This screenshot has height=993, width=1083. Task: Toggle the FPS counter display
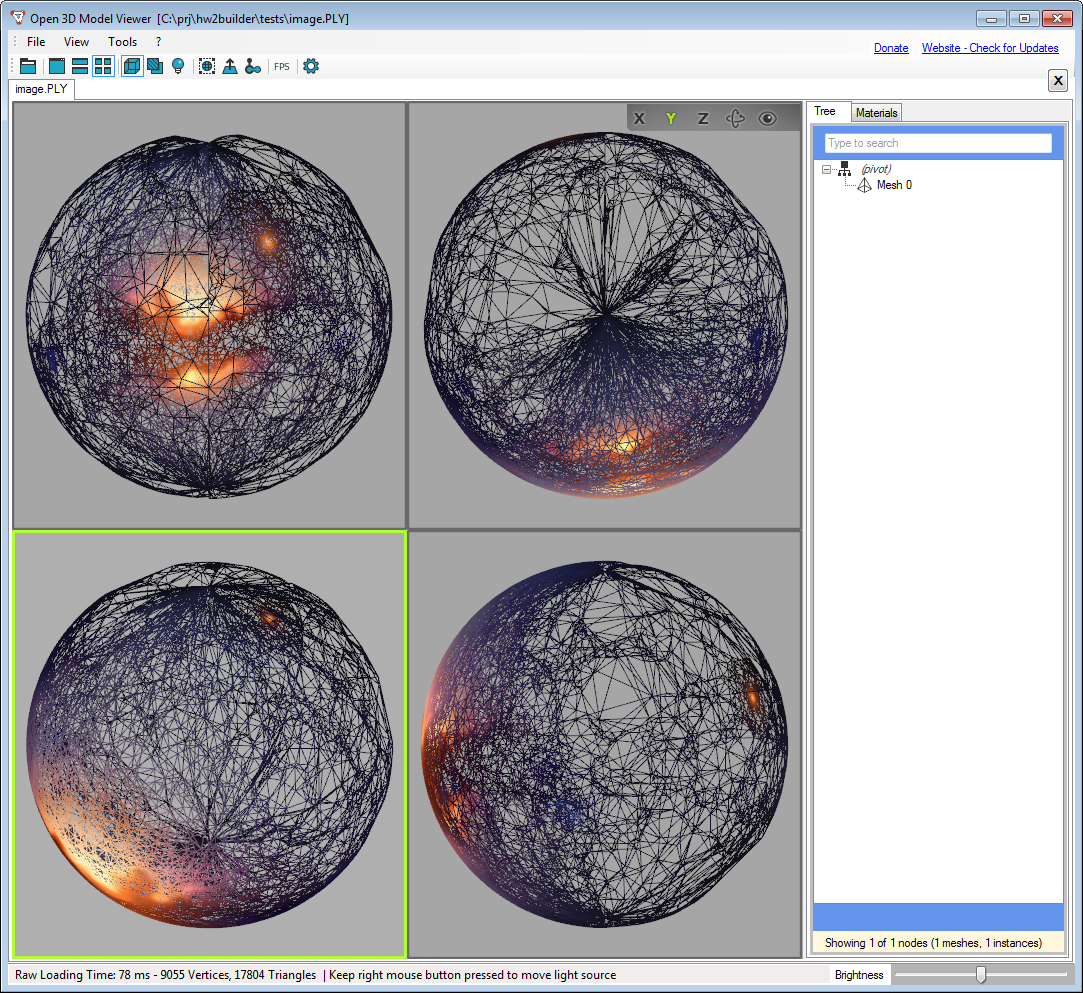click(x=282, y=67)
